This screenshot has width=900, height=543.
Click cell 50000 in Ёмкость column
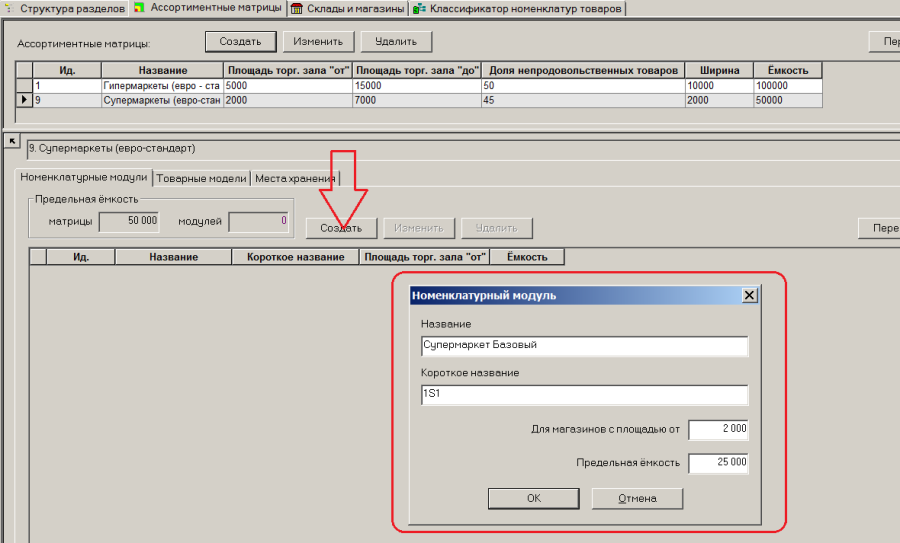pyautogui.click(x=788, y=100)
